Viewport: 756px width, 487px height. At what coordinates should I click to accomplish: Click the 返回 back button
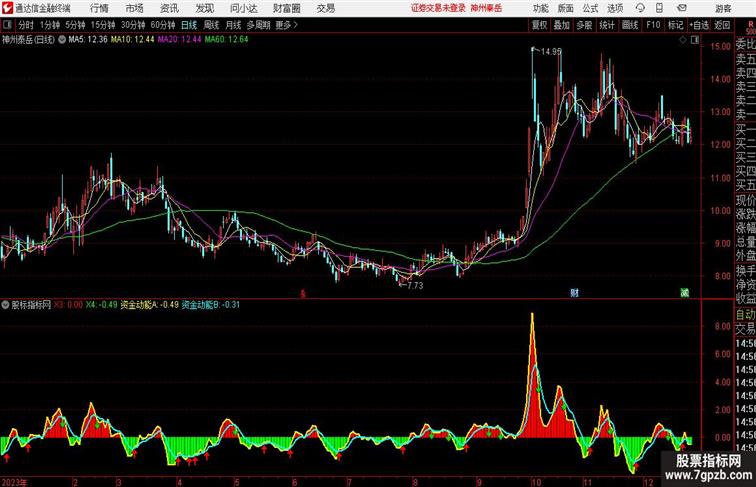(x=722, y=25)
